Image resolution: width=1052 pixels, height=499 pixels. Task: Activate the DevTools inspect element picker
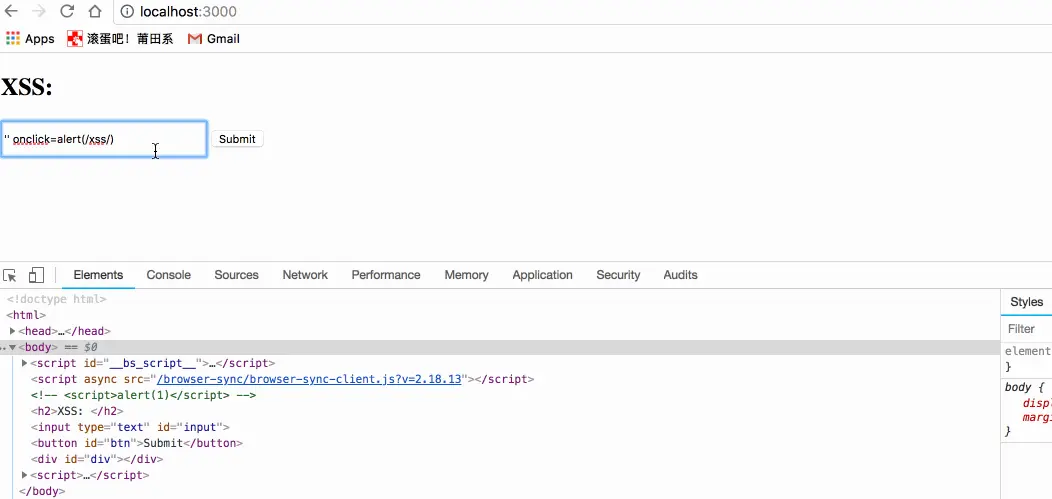(9, 276)
